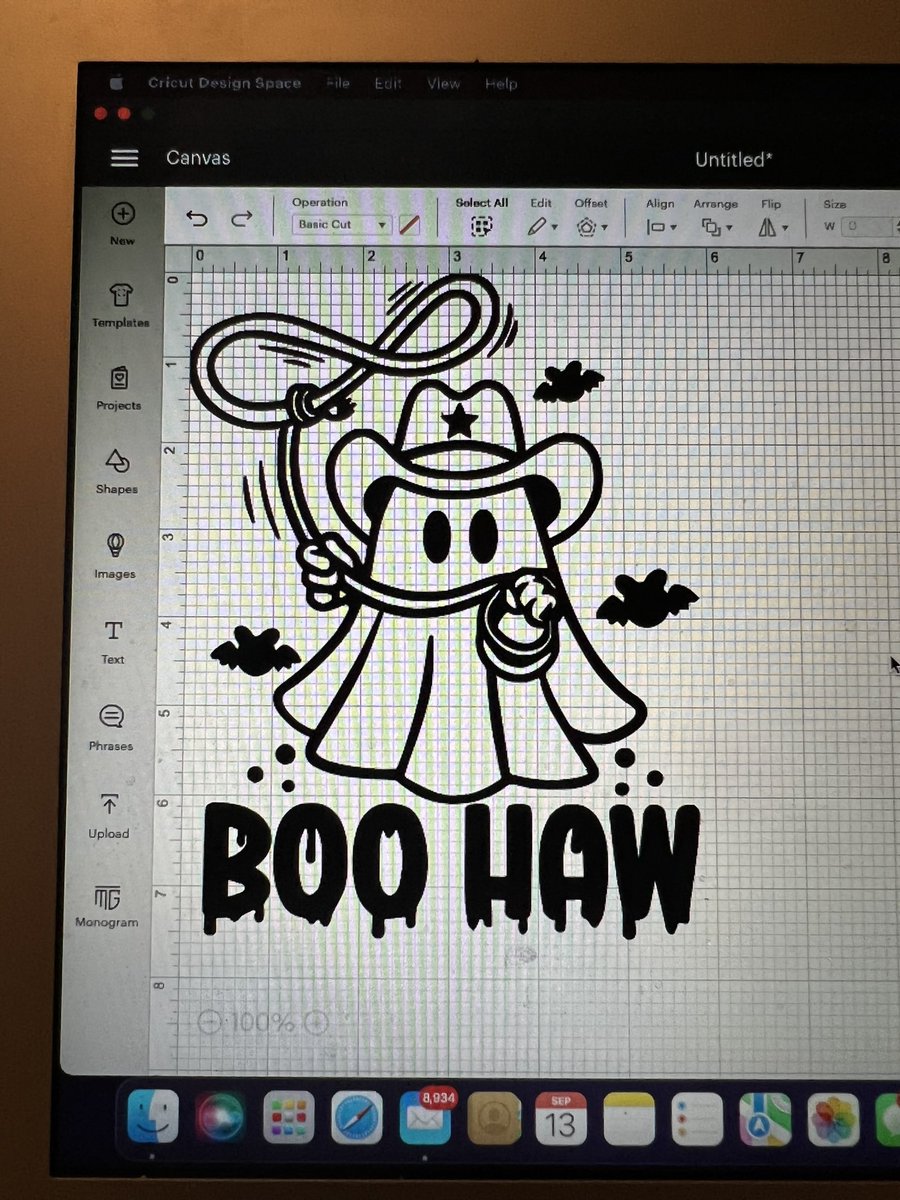Viewport: 900px width, 1200px height.
Task: Click the operation color swatch
Action: click(x=408, y=225)
